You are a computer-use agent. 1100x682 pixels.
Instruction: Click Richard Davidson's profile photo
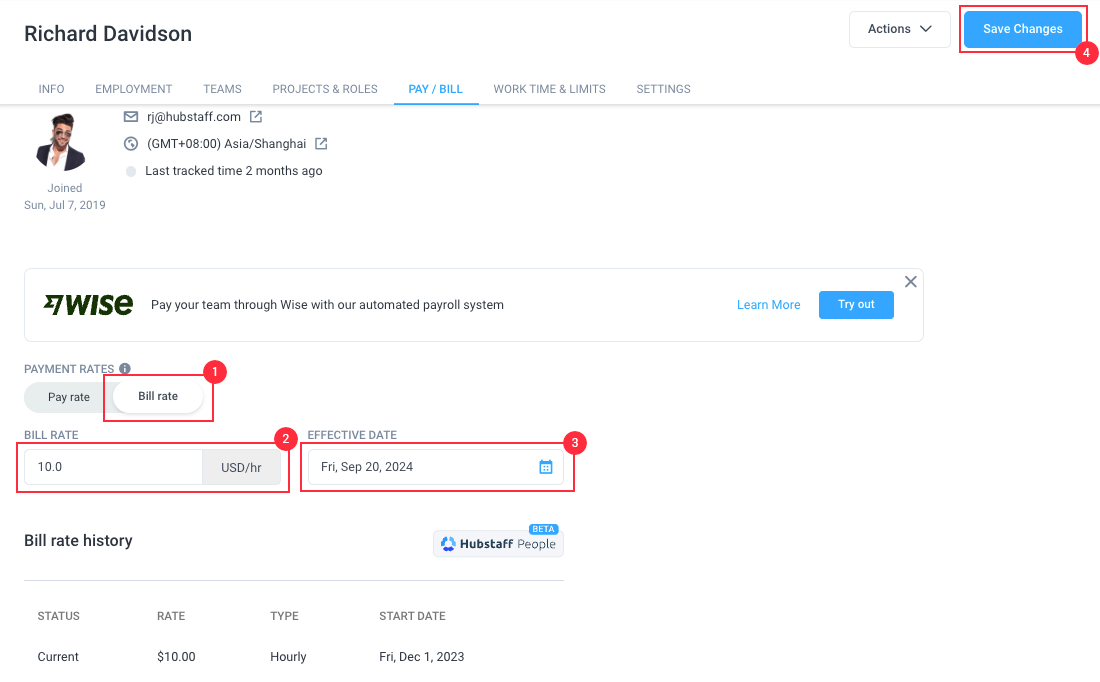click(61, 142)
